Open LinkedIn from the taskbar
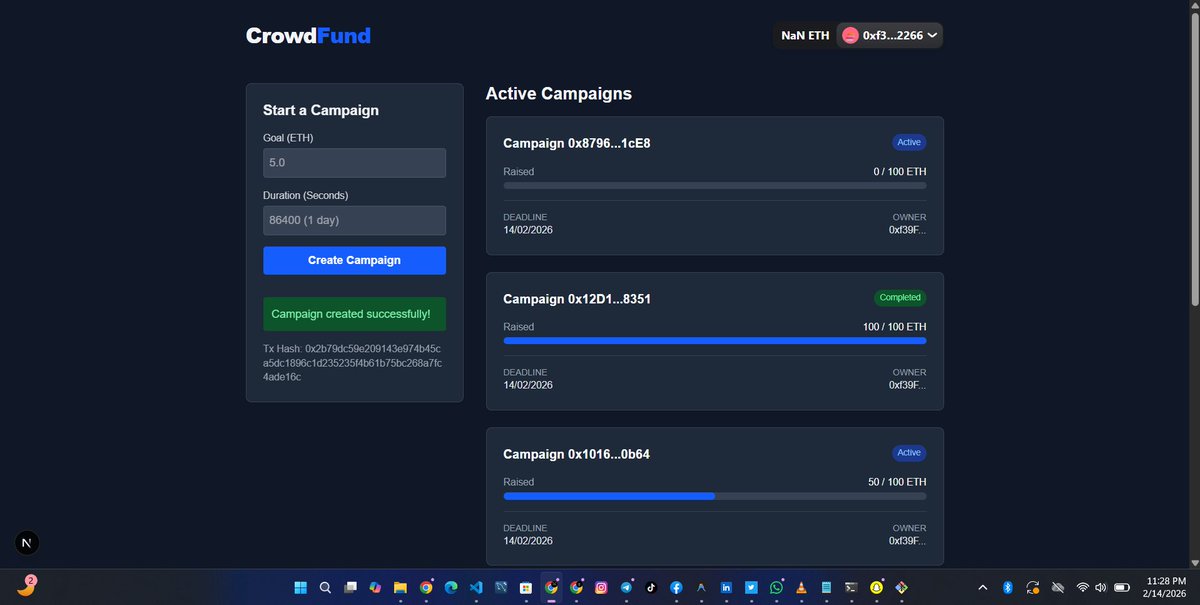 tap(726, 588)
